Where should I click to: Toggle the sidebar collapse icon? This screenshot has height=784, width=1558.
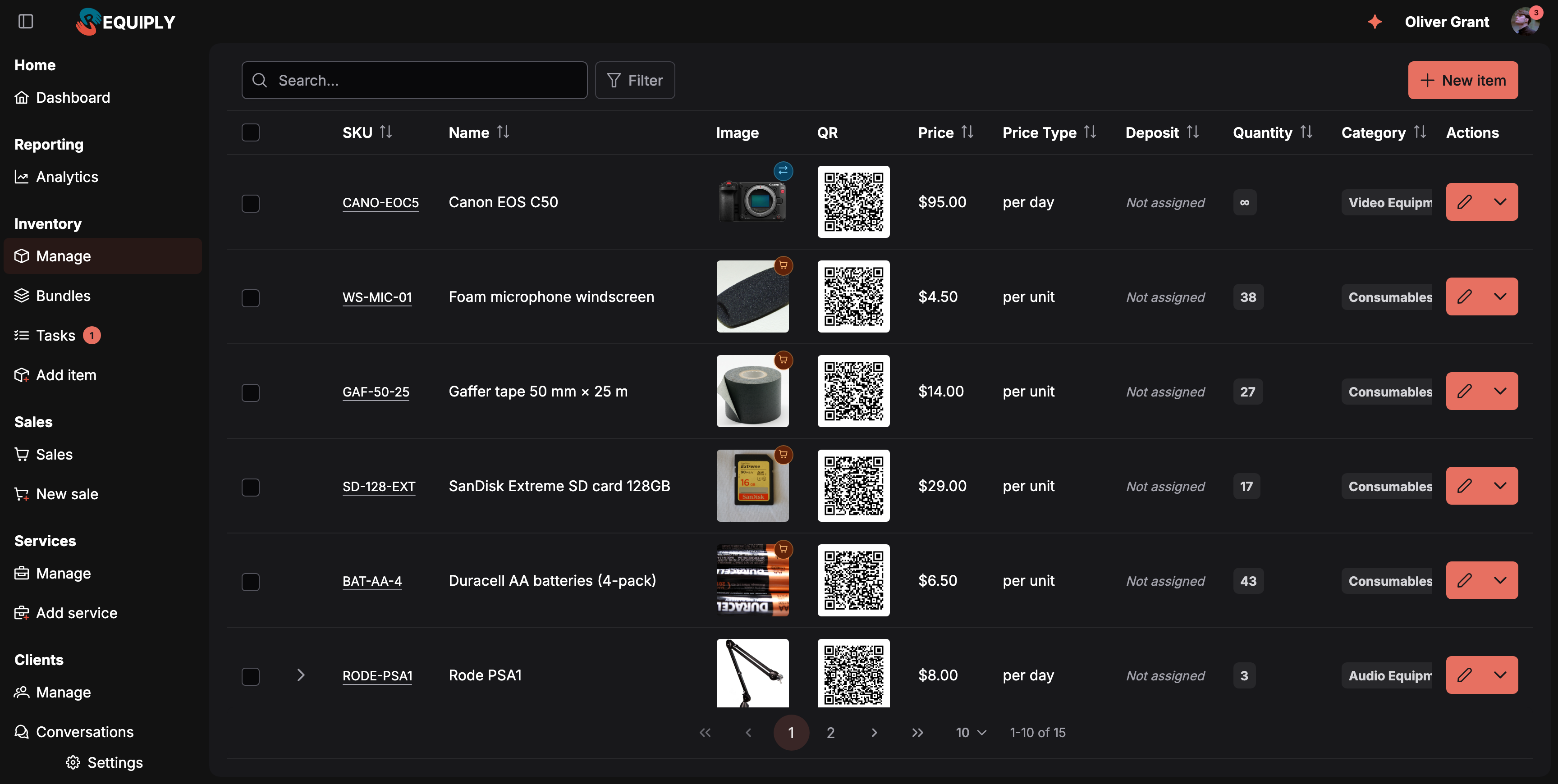(25, 22)
